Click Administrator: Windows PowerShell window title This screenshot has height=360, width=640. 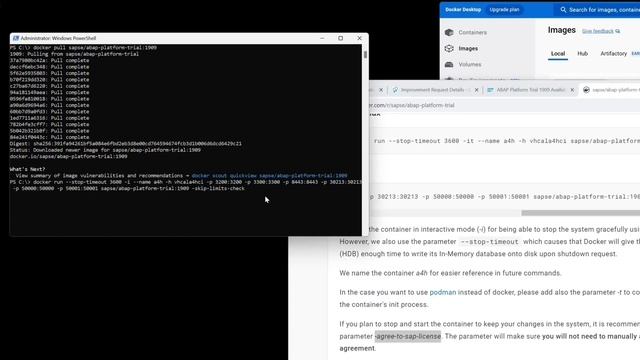click(58, 38)
